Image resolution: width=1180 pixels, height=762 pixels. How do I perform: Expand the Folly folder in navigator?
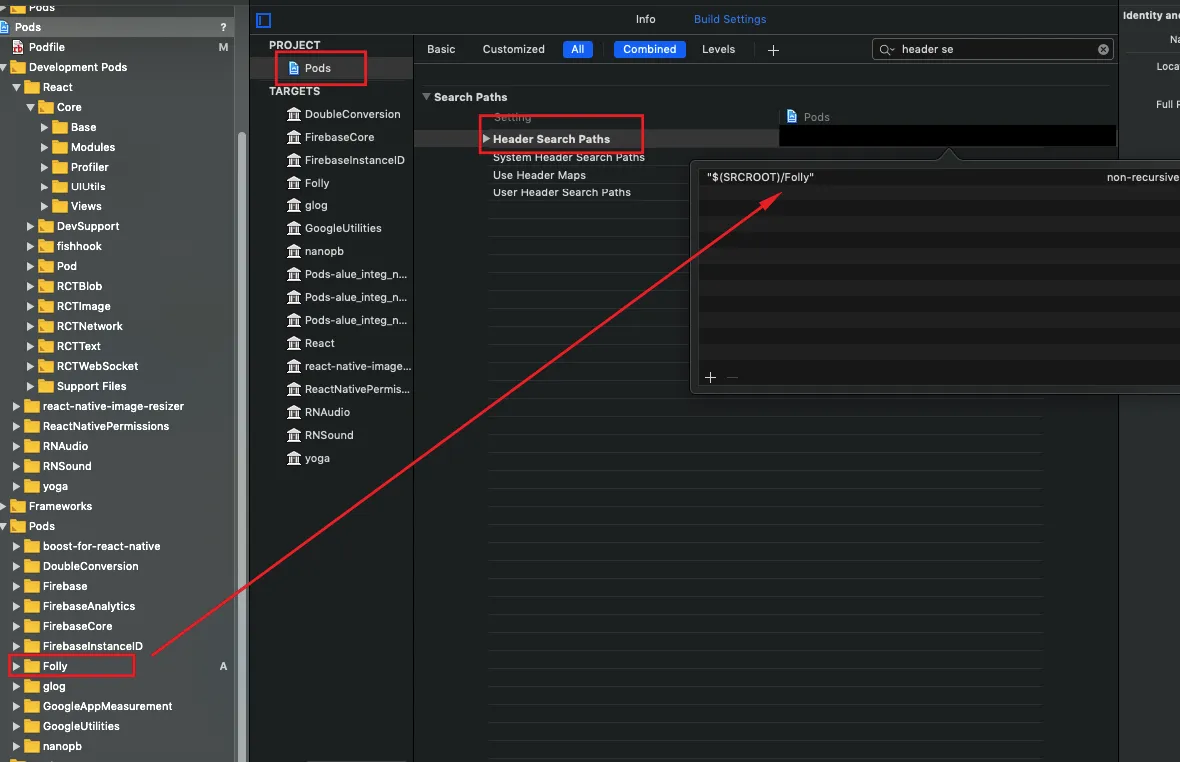tap(16, 666)
